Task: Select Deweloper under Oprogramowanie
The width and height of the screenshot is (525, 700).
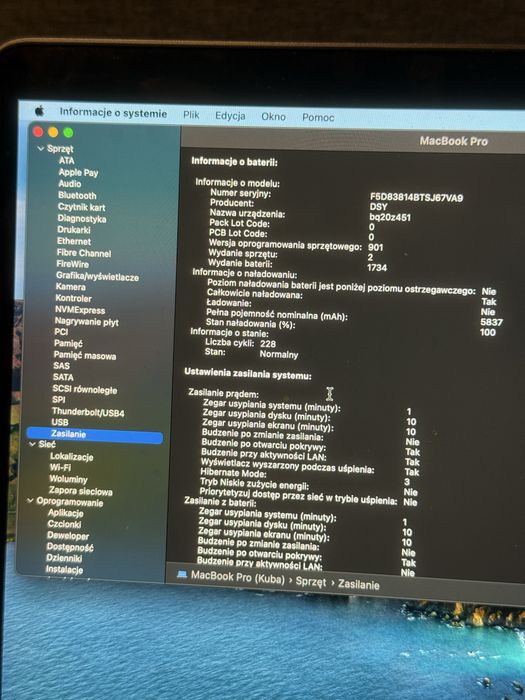Action: click(x=68, y=536)
